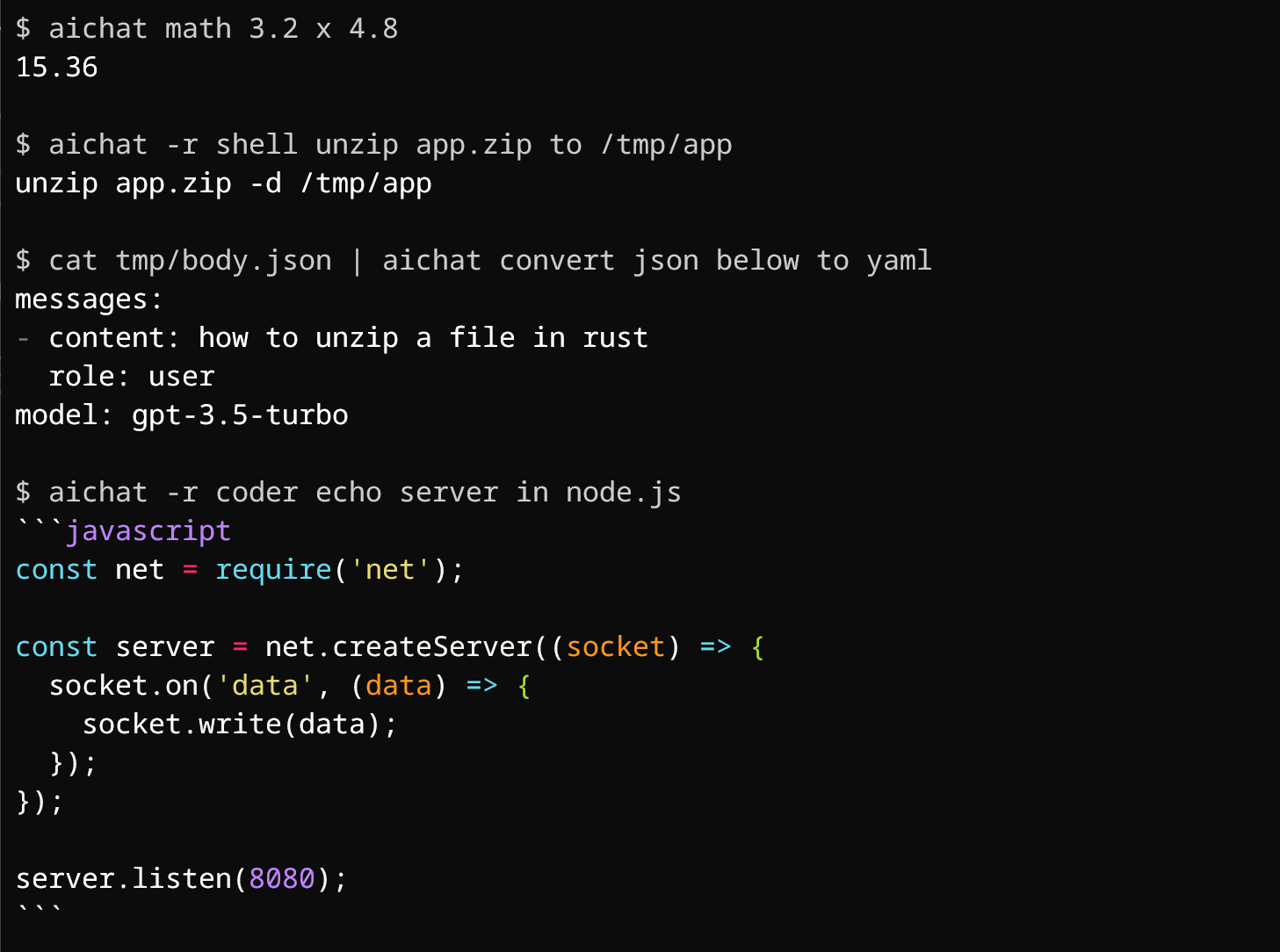The width and height of the screenshot is (1280, 952).
Task: Click tmp/body.json in the cat command
Action: coord(223,261)
